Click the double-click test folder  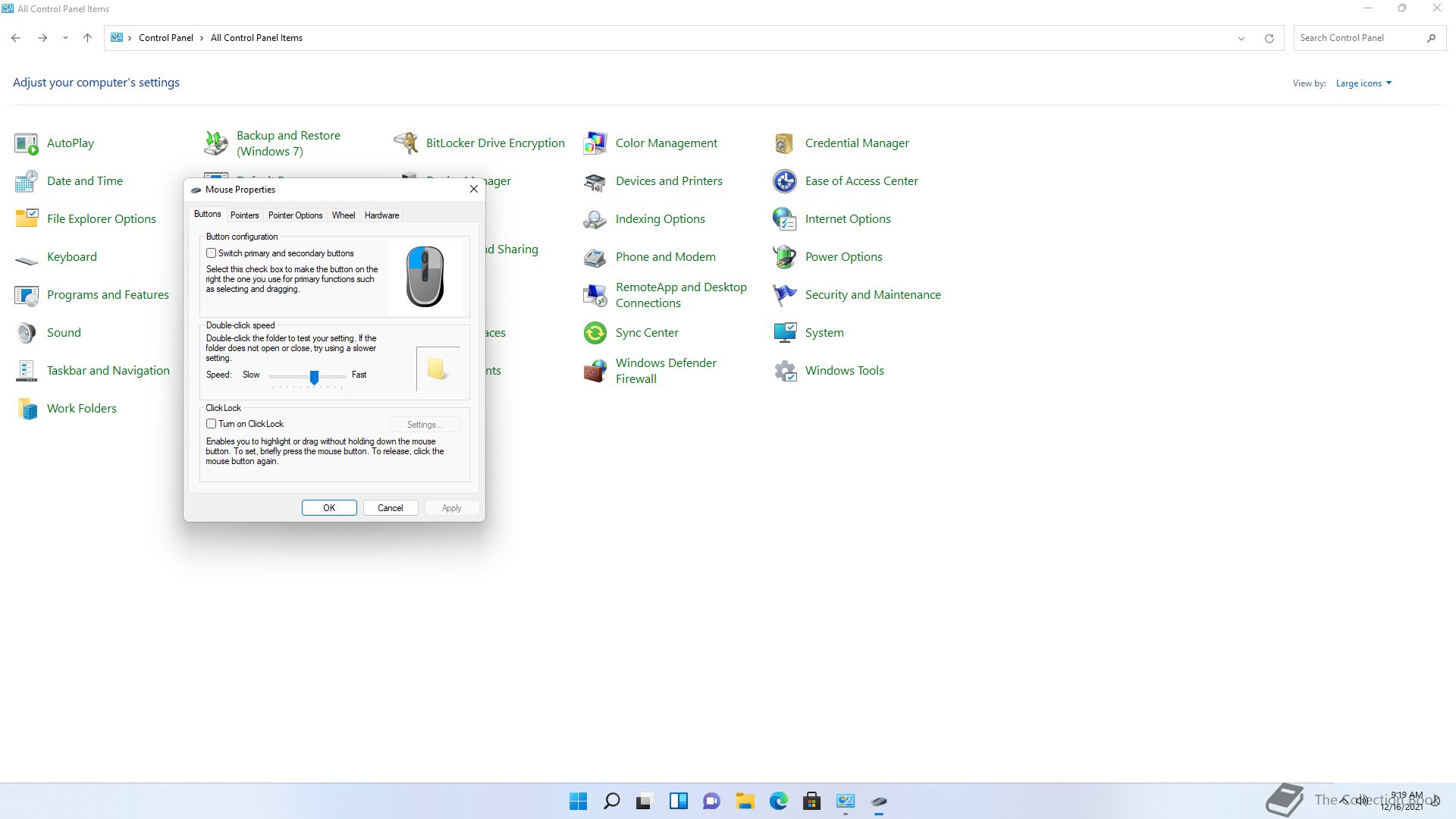tap(438, 369)
